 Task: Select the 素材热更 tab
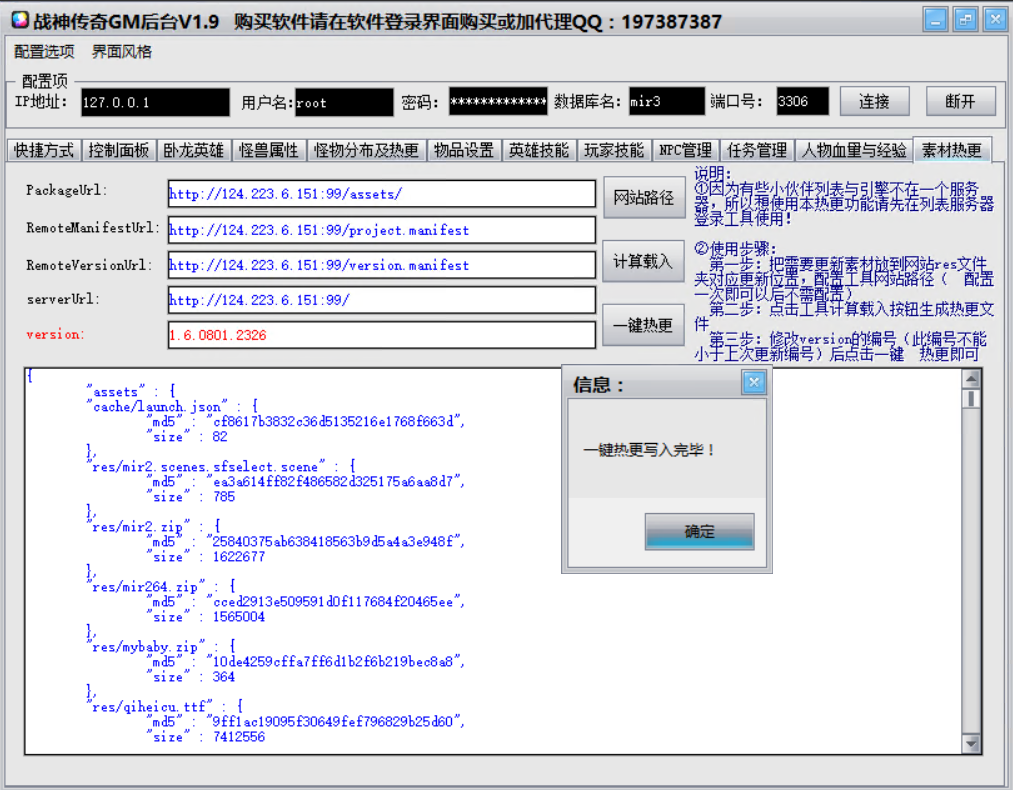tap(952, 150)
